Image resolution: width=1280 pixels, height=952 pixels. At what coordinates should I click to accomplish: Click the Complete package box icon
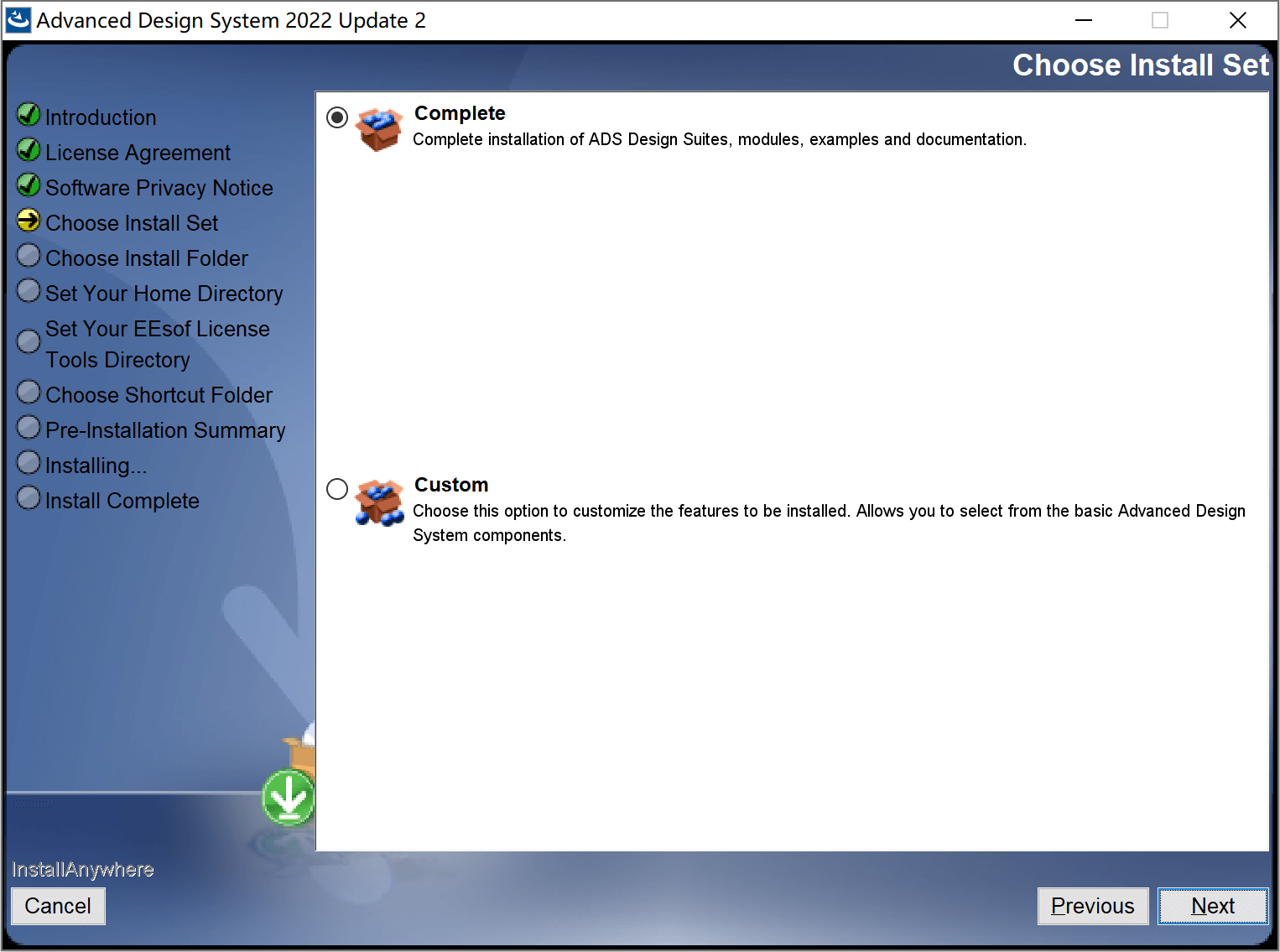[379, 129]
